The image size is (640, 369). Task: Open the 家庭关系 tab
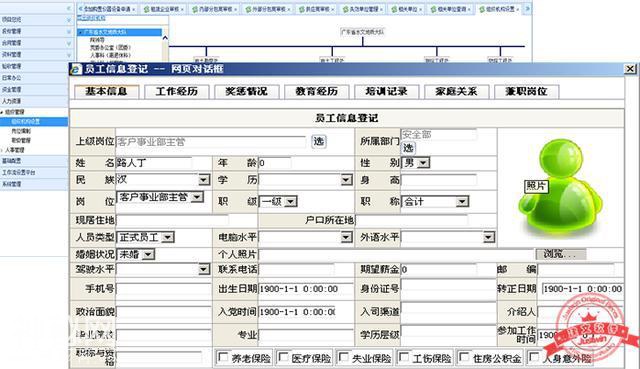456,91
